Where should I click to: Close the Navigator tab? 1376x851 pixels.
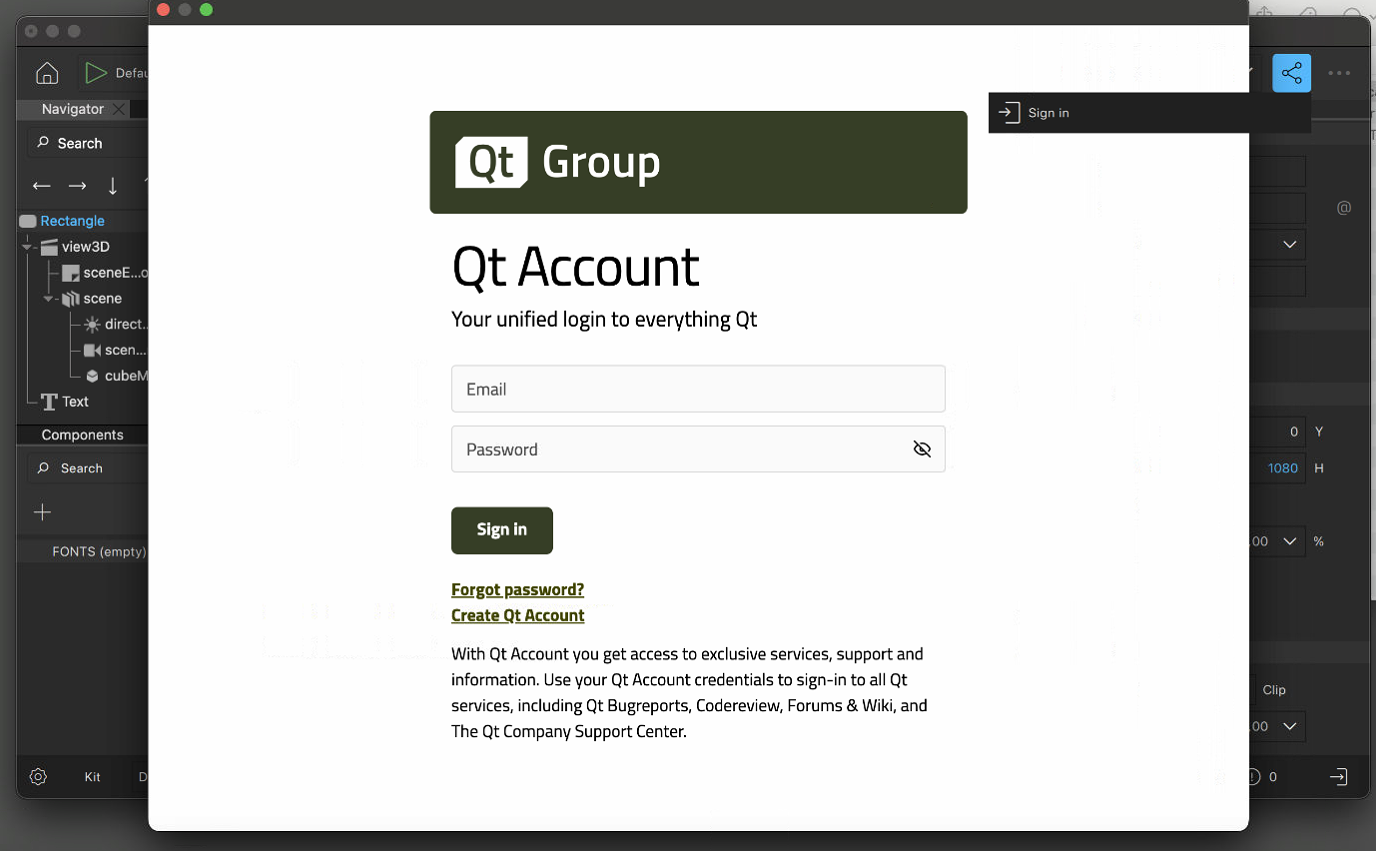coord(119,109)
